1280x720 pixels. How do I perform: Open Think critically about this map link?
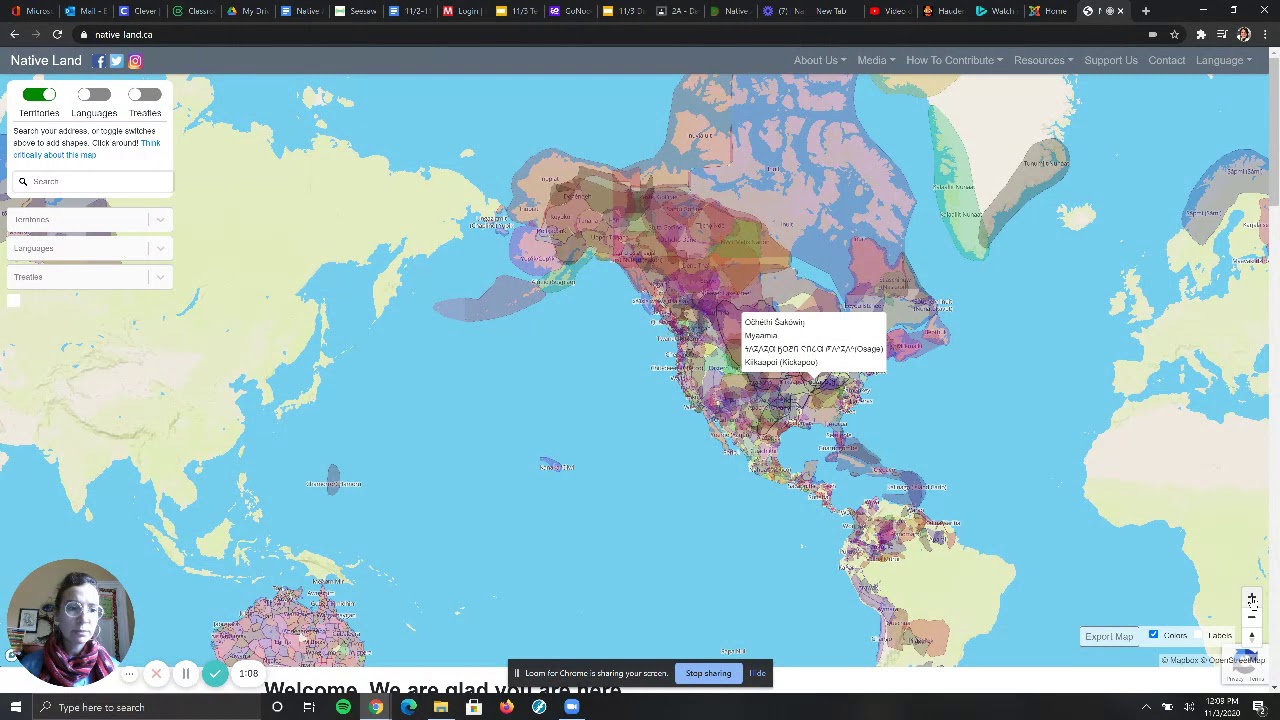coord(86,149)
